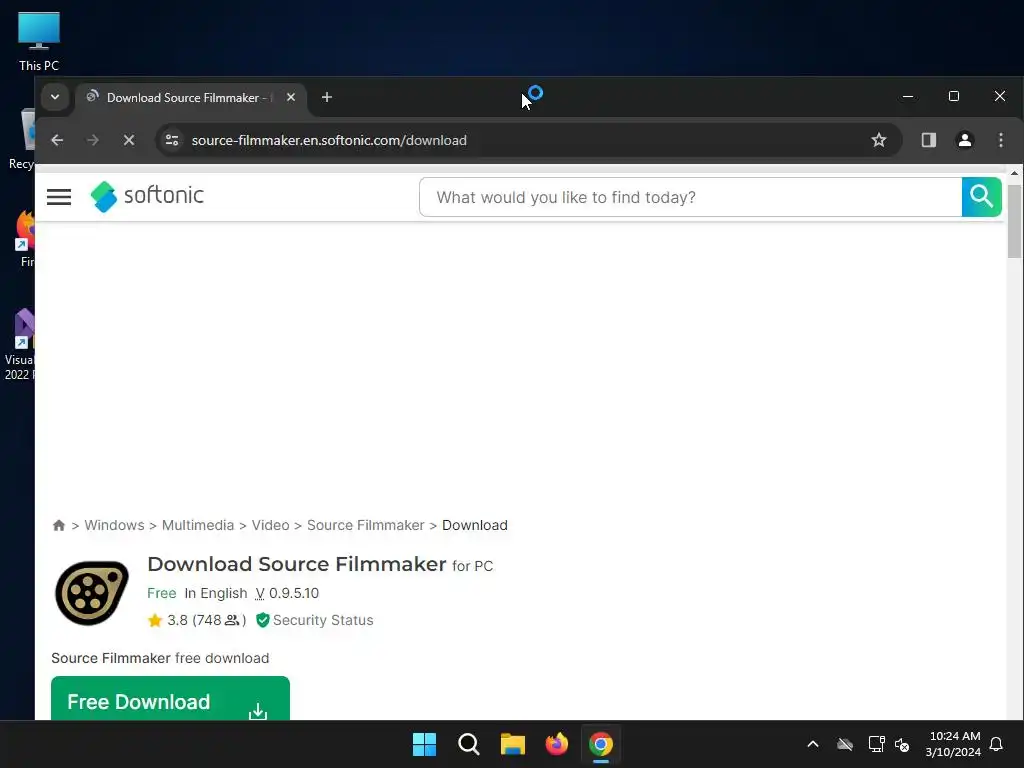The height and width of the screenshot is (768, 1024).
Task: Open File Explorer from taskbar
Action: 513,744
